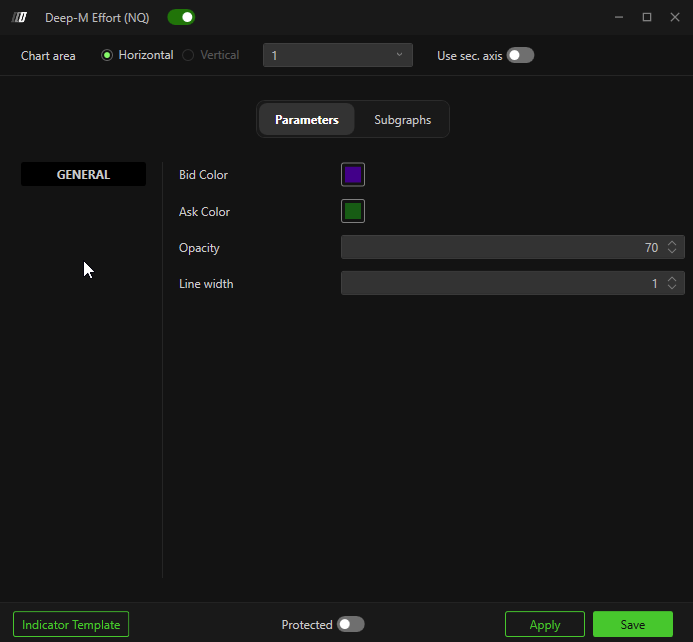Viewport: 693px width, 642px height.
Task: Click the Line width value field
Action: (500, 283)
